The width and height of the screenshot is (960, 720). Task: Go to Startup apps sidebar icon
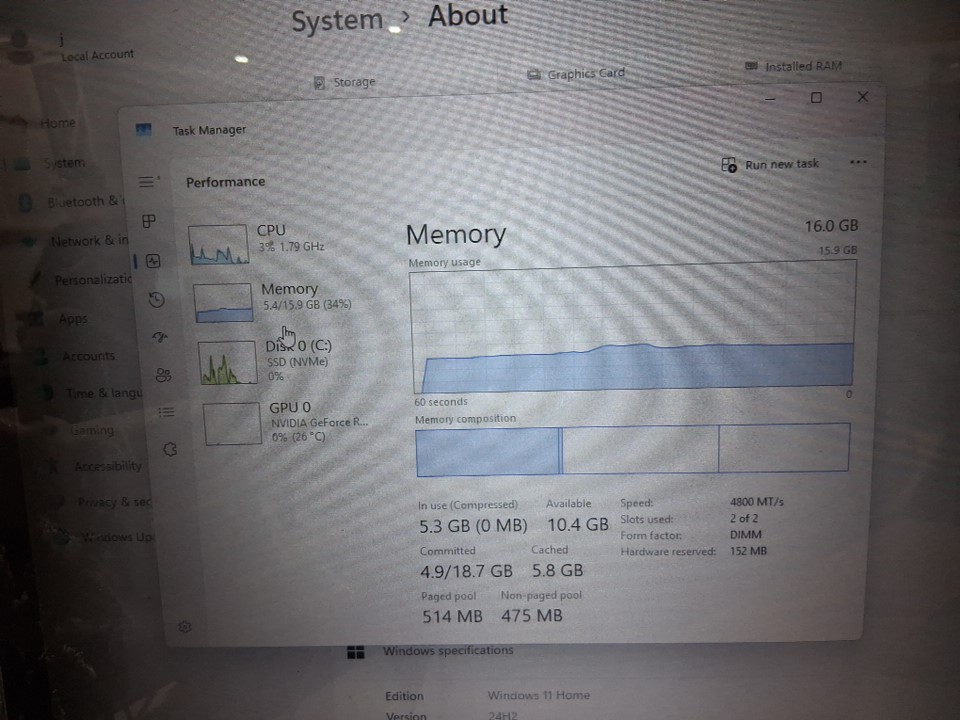[160, 337]
